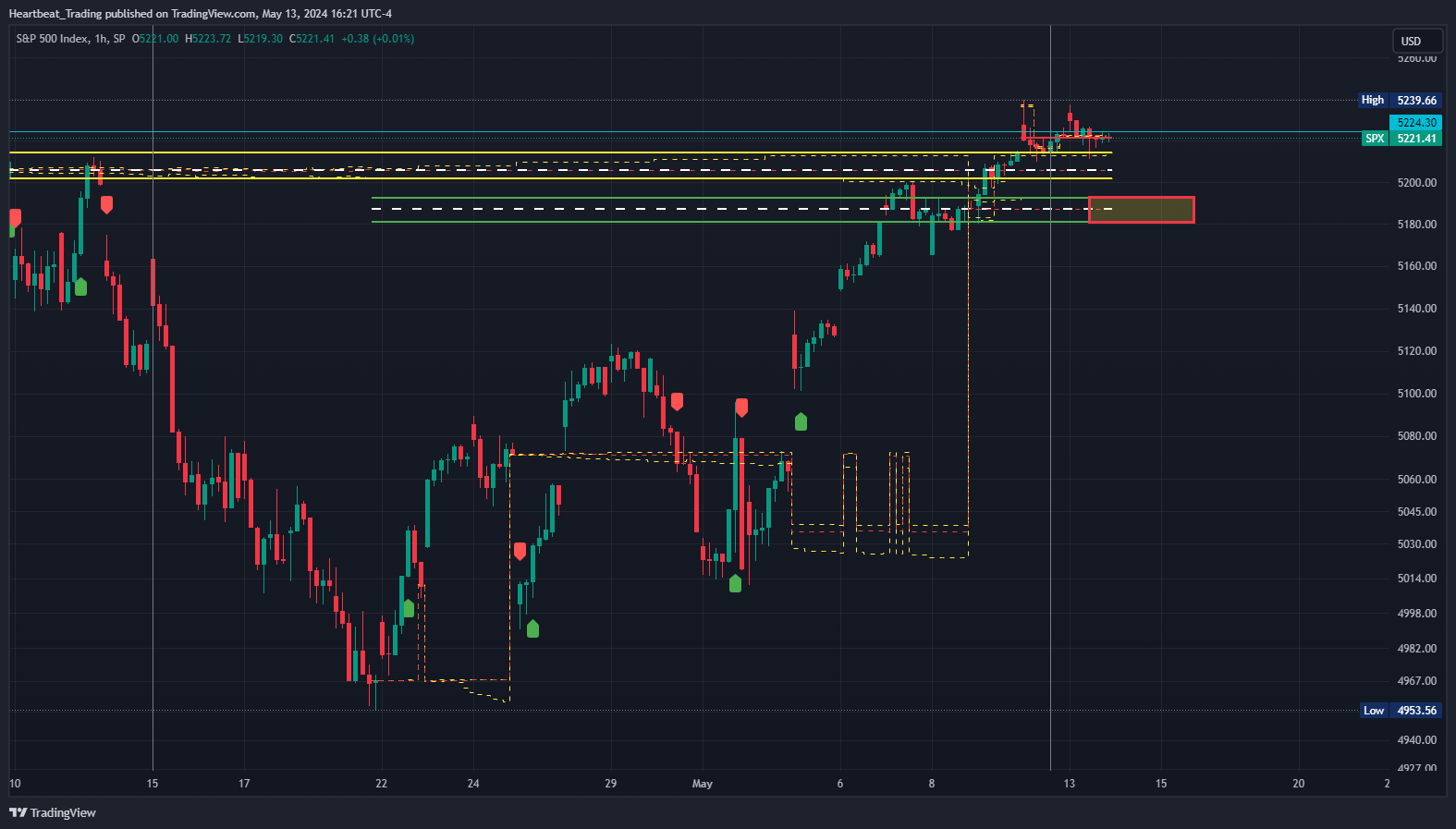Click the 5080.00 price axis label

point(1417,436)
